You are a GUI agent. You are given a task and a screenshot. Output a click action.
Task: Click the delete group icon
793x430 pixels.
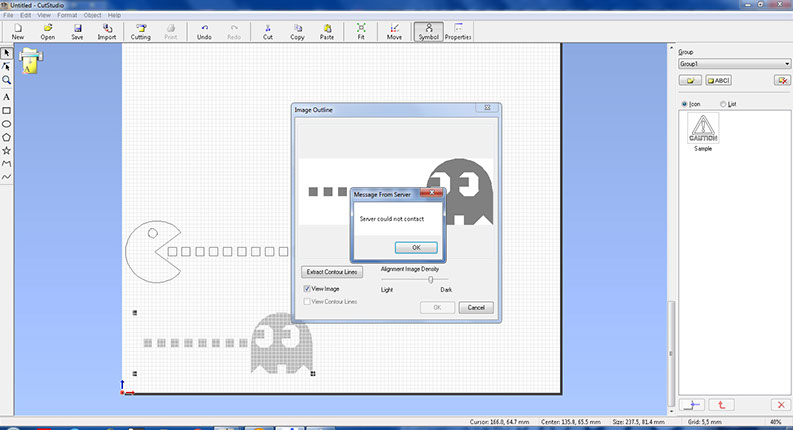click(782, 80)
